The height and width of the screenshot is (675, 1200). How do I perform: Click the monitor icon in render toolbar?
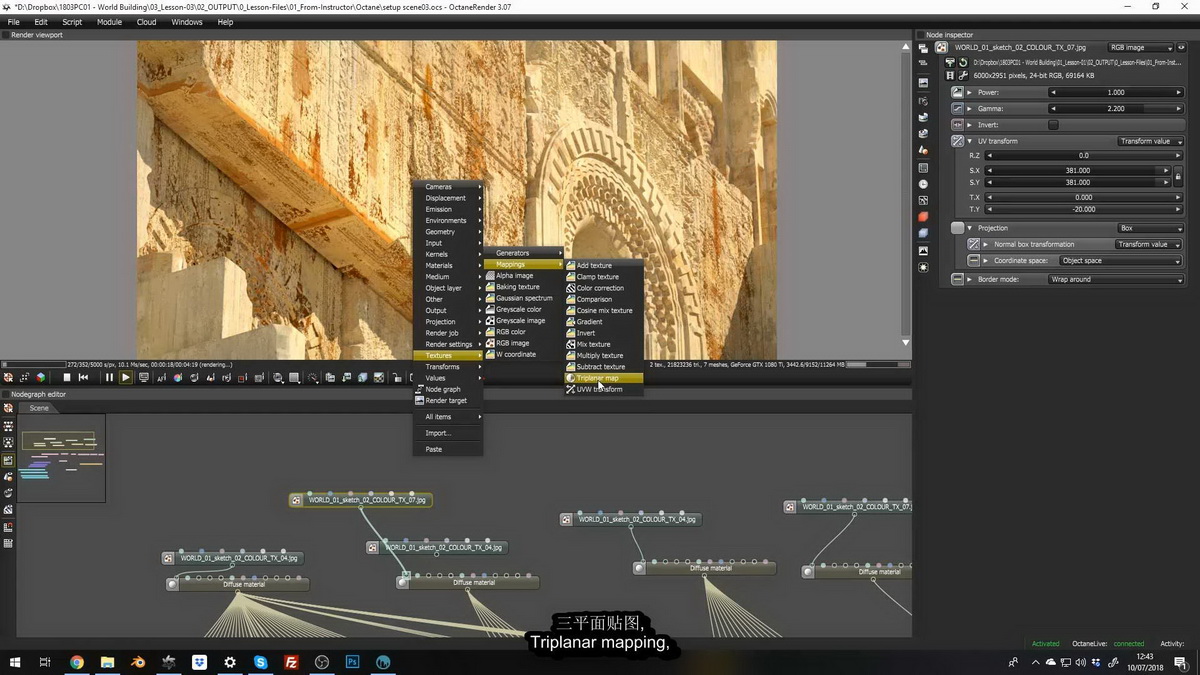click(143, 378)
